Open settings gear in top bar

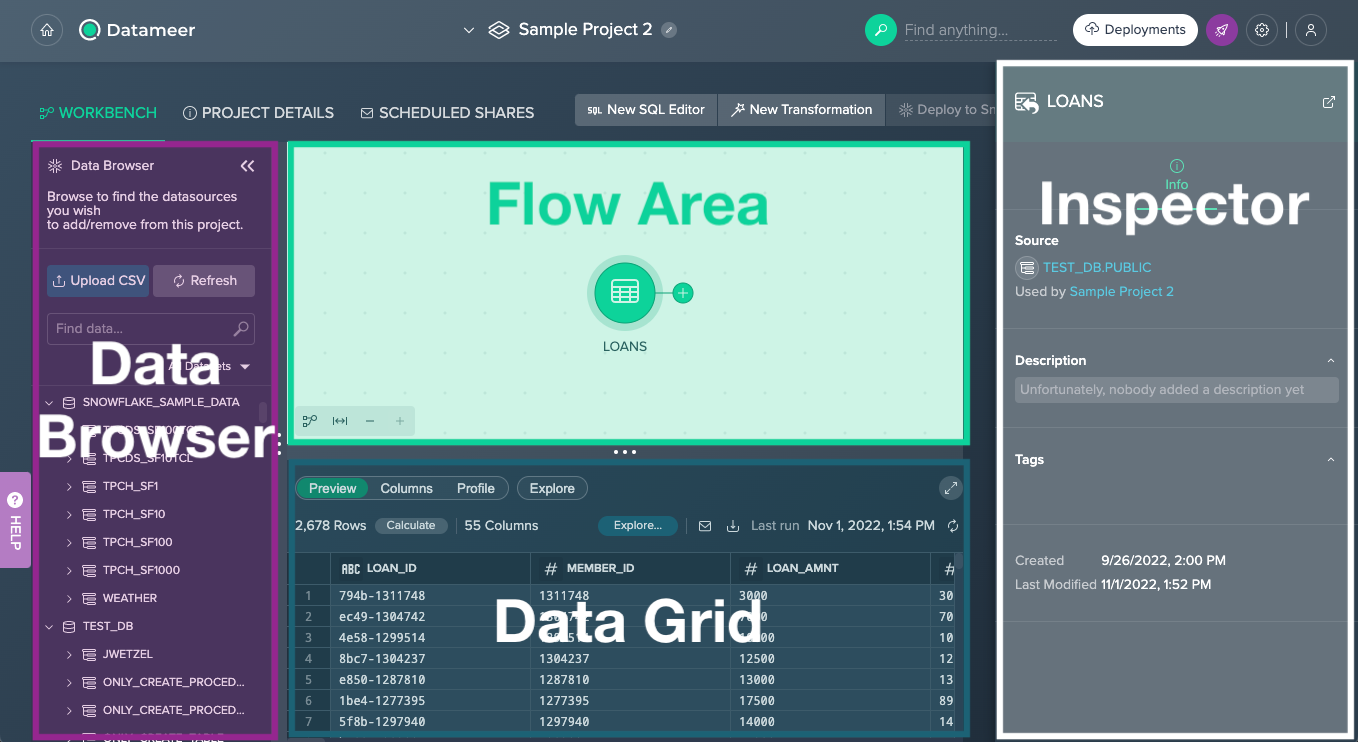click(x=1262, y=30)
